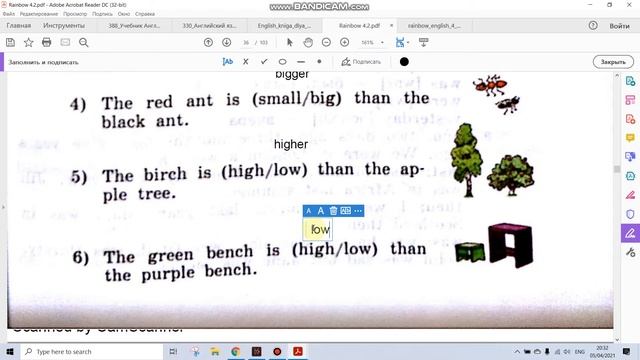Click the comb text field icon in annotation bar
This screenshot has width=640, height=360.
coord(346,211)
